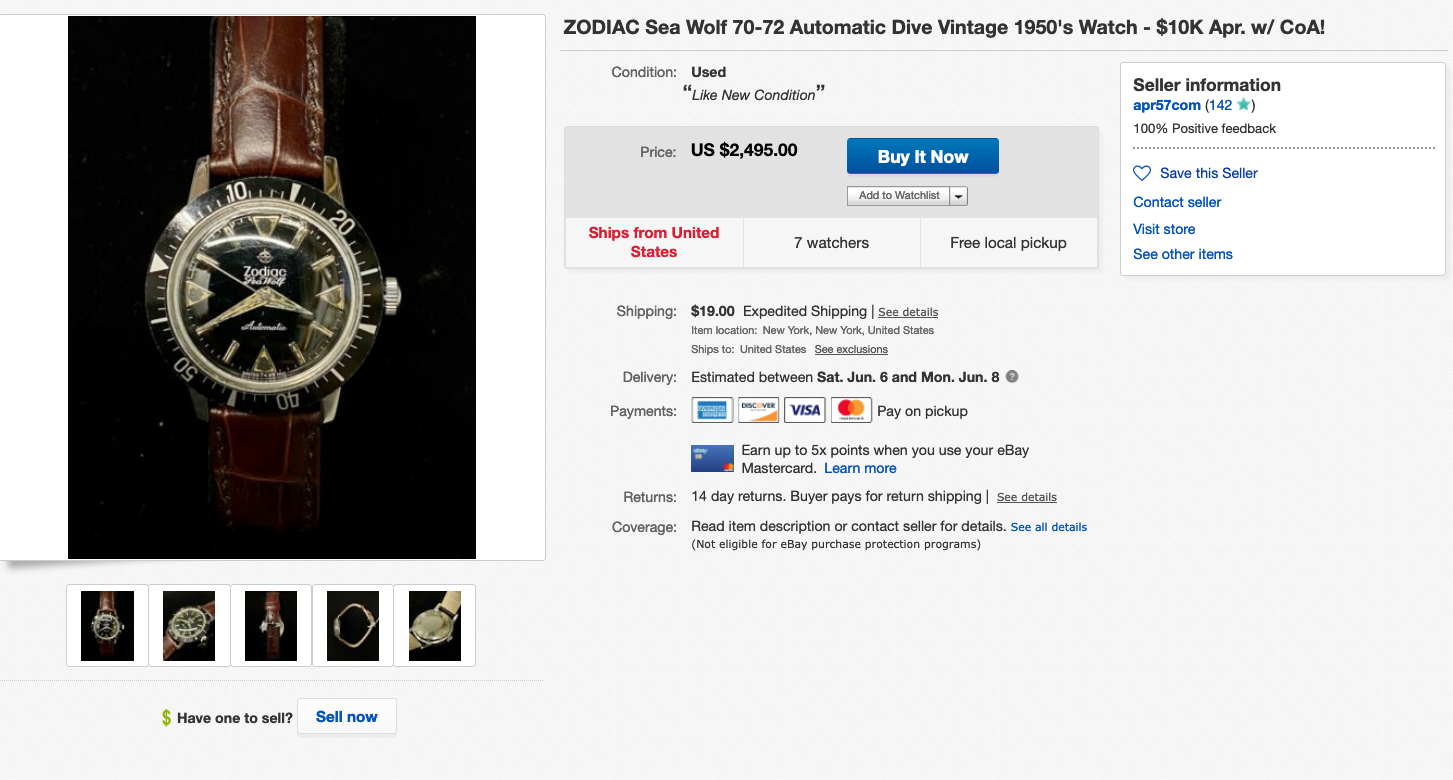This screenshot has width=1453, height=780.
Task: Click the Learn more link for eBay Mastercard
Action: [x=860, y=468]
